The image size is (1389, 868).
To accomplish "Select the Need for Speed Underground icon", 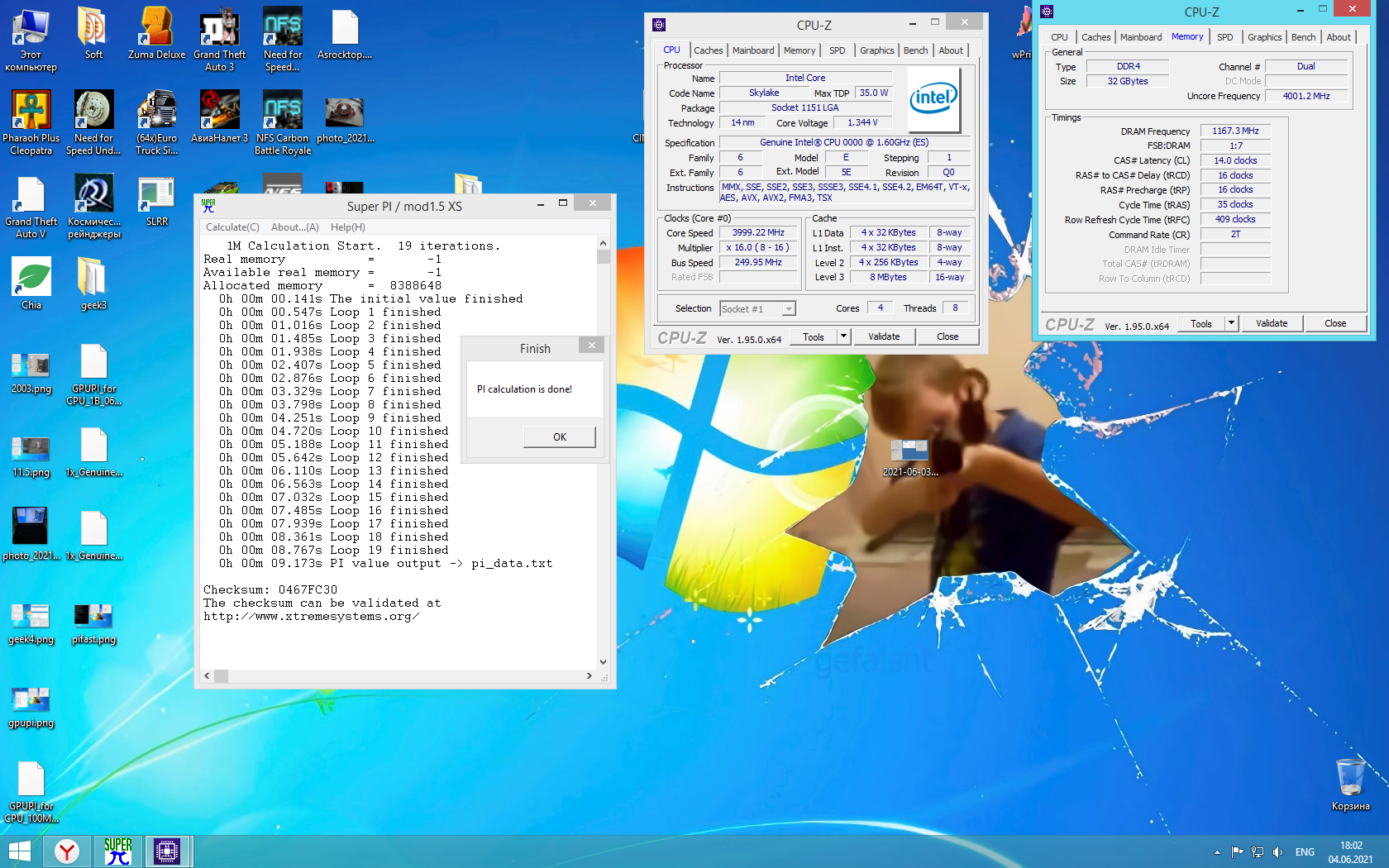I will pyautogui.click(x=93, y=122).
